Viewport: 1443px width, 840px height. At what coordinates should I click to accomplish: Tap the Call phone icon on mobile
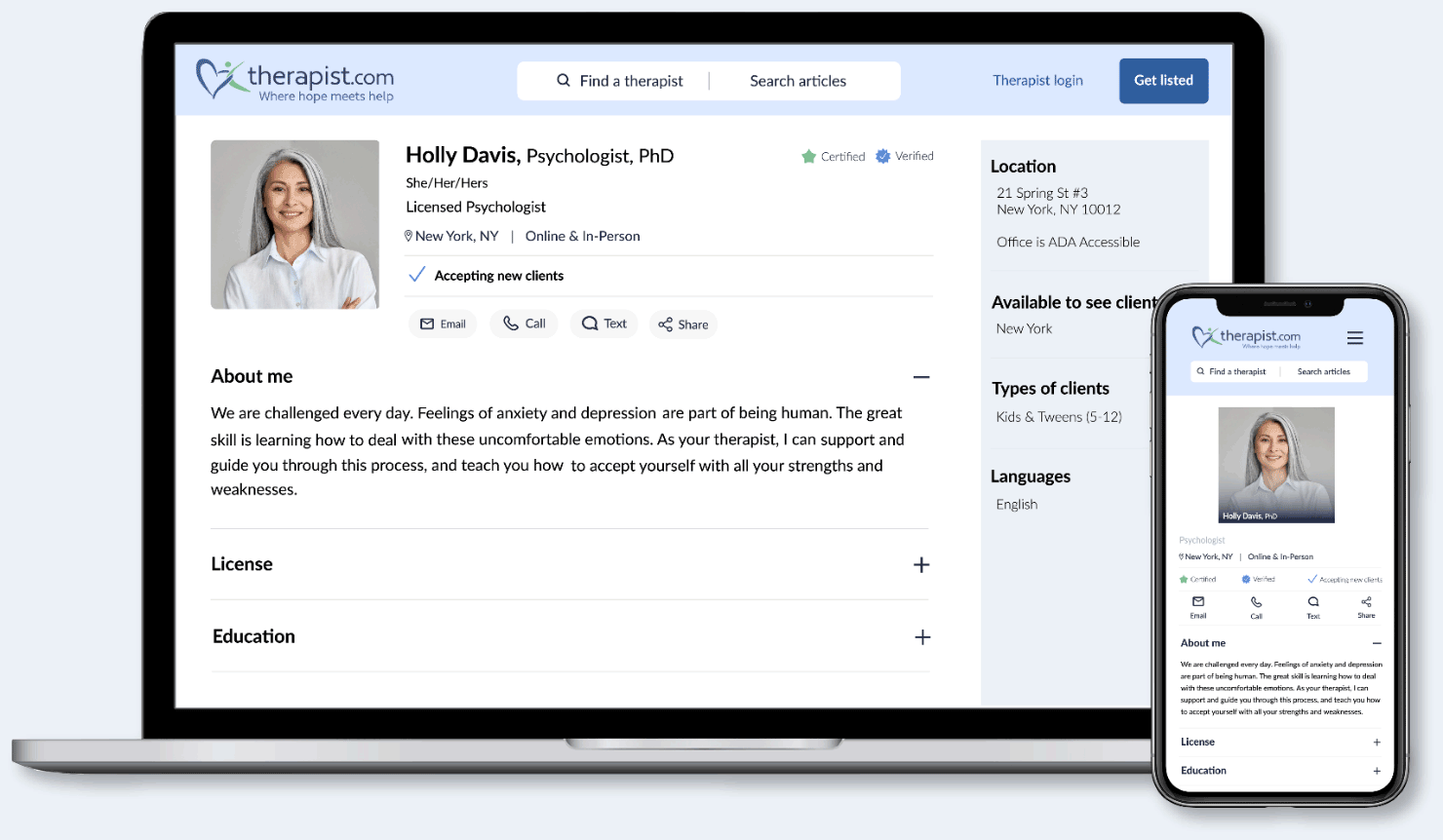coord(1257,602)
